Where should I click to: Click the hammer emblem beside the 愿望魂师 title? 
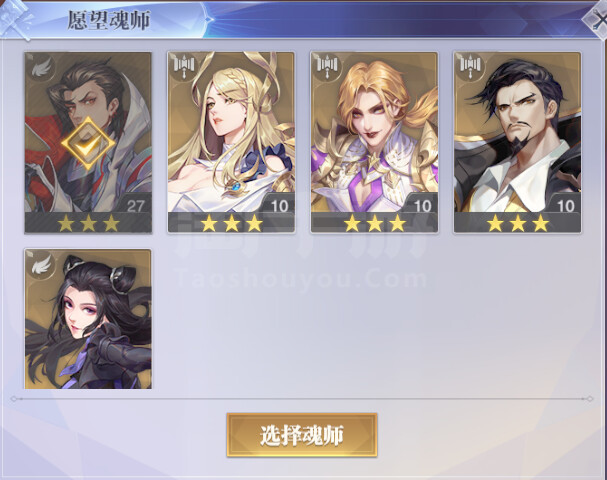tap(16, 20)
